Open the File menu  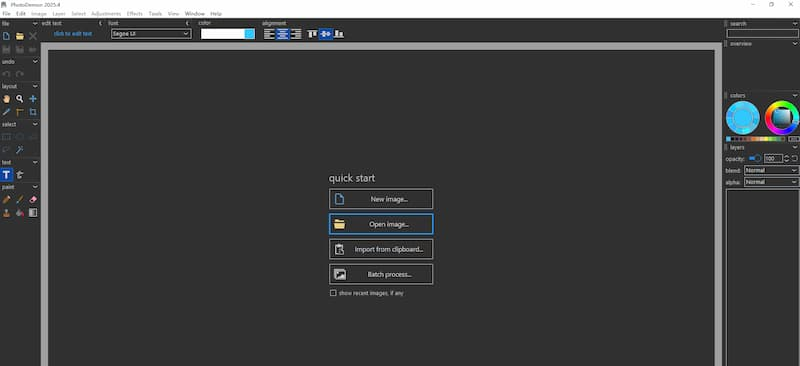[6, 14]
